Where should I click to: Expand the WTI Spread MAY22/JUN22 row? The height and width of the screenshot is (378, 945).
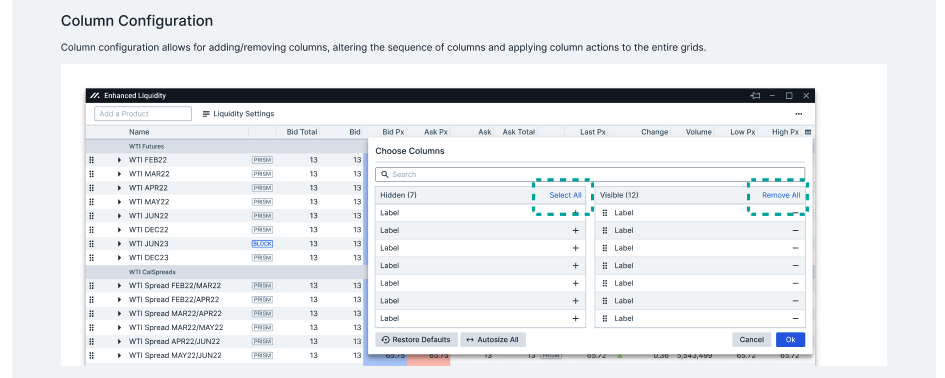click(119, 355)
